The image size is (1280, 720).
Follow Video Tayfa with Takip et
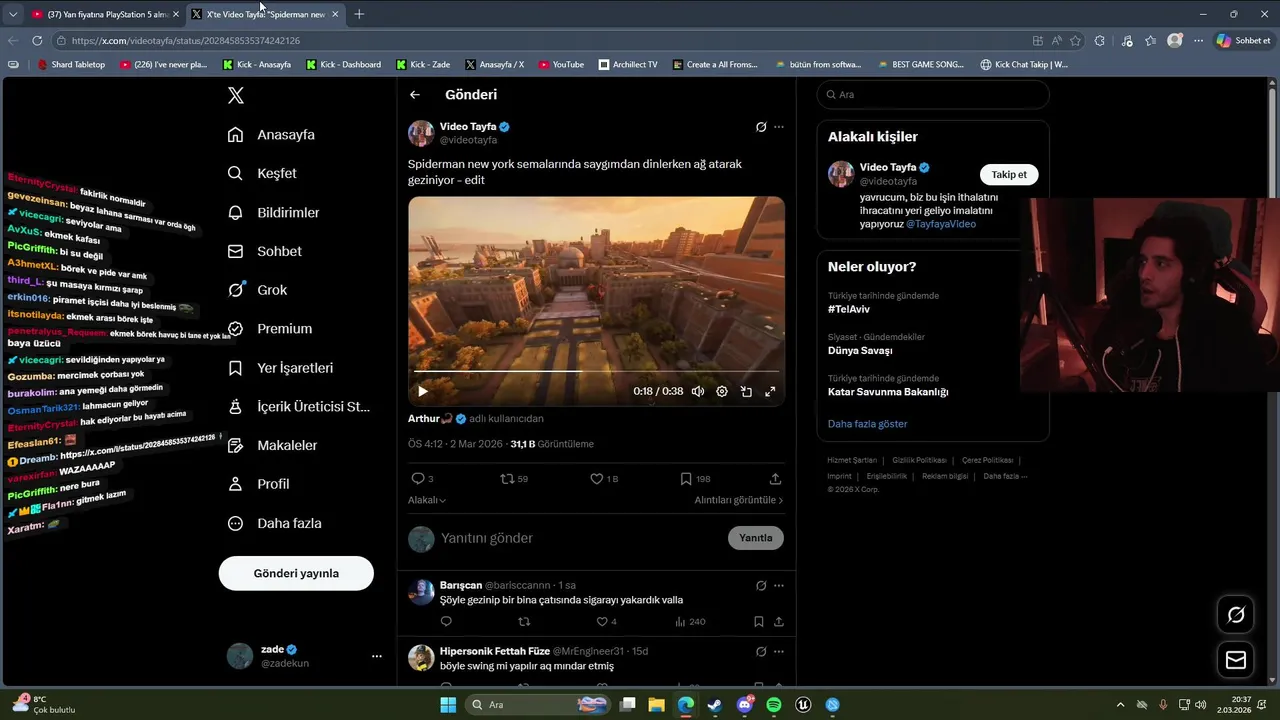(x=1009, y=174)
